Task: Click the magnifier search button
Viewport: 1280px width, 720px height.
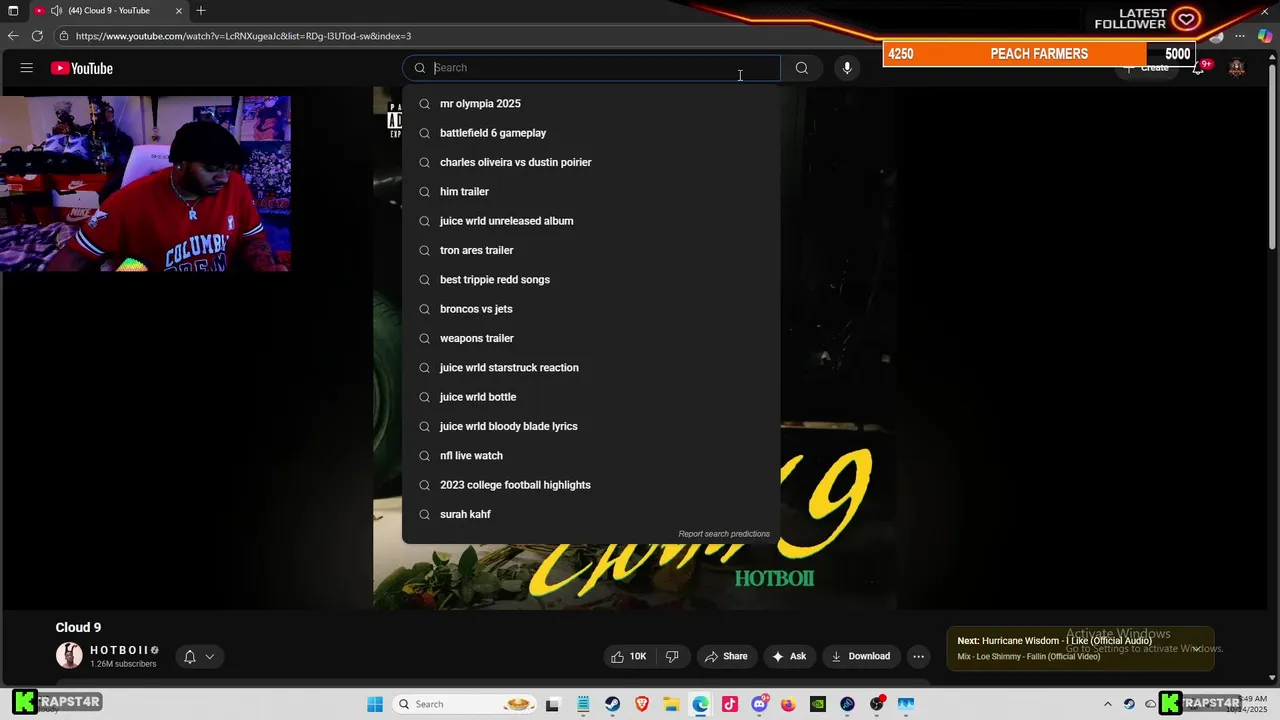Action: (x=802, y=68)
